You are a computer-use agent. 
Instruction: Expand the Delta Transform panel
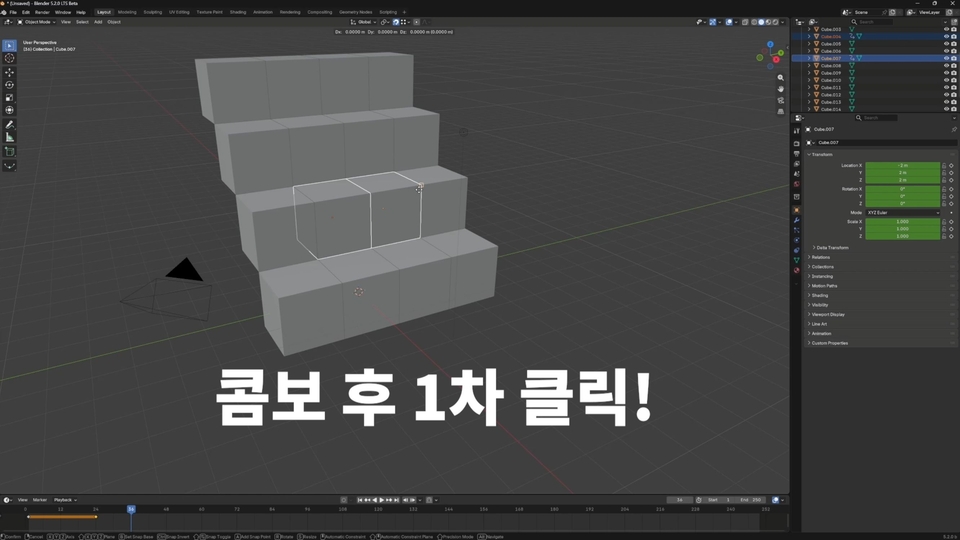click(831, 247)
